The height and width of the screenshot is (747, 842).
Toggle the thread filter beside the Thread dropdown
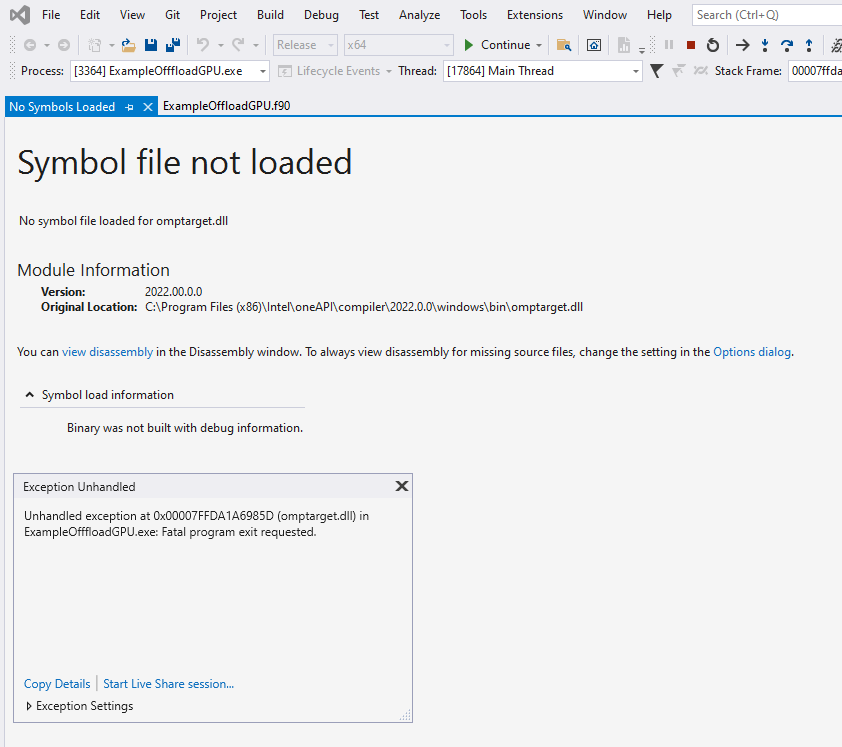point(656,71)
